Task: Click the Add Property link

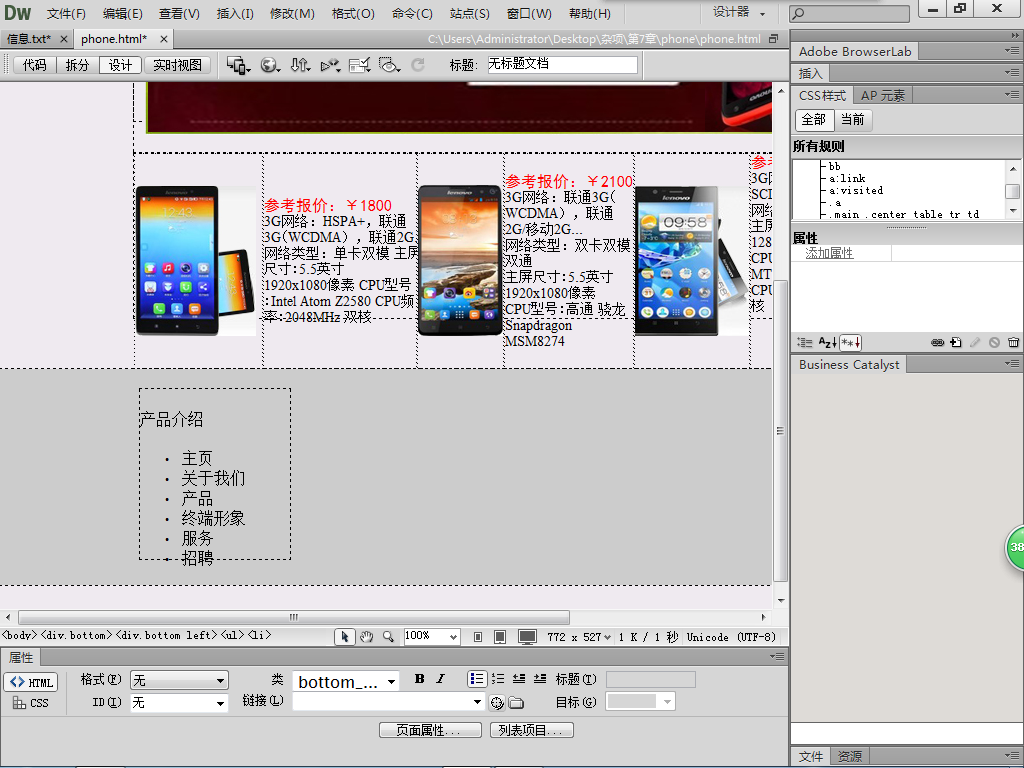Action: (x=829, y=253)
